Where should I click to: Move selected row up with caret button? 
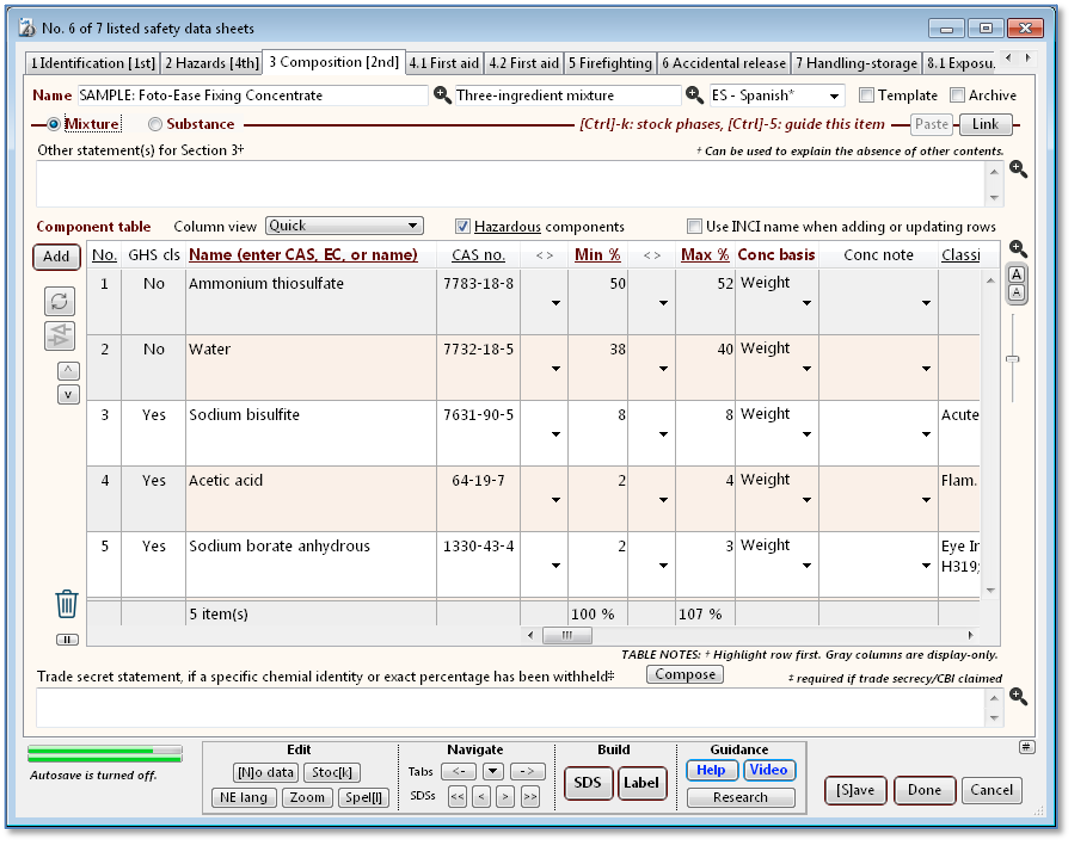[68, 371]
